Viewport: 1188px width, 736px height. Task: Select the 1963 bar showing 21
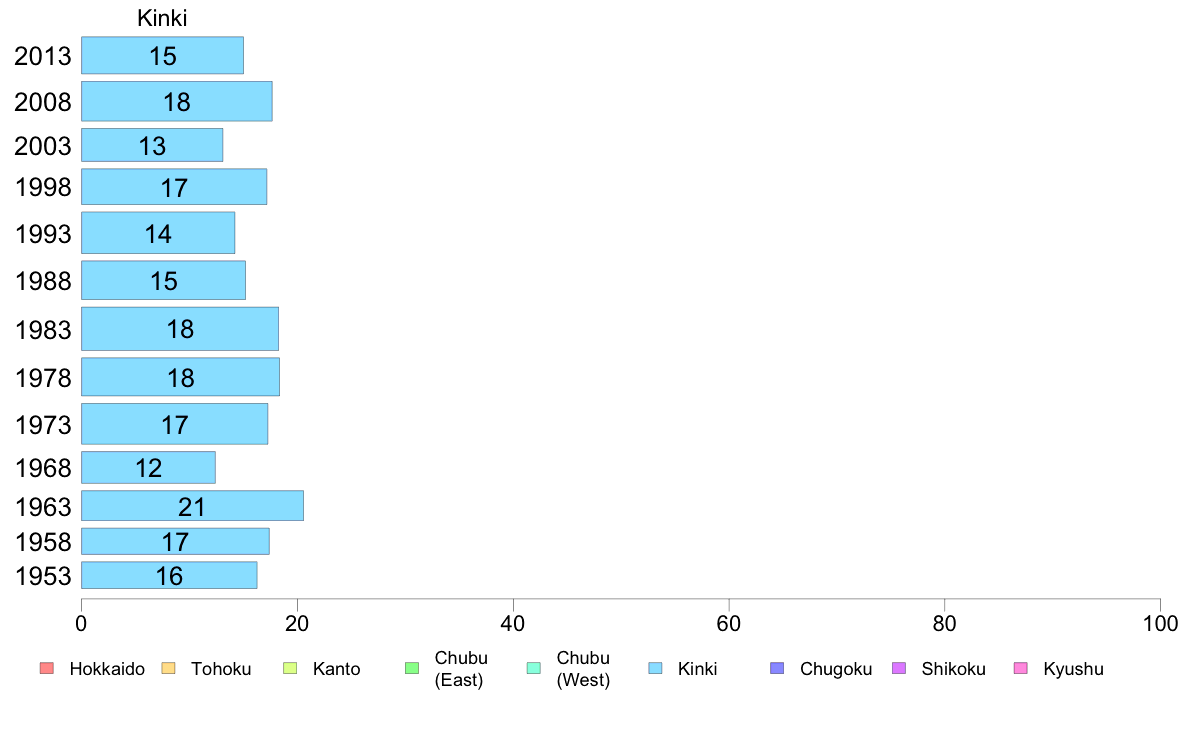point(192,506)
